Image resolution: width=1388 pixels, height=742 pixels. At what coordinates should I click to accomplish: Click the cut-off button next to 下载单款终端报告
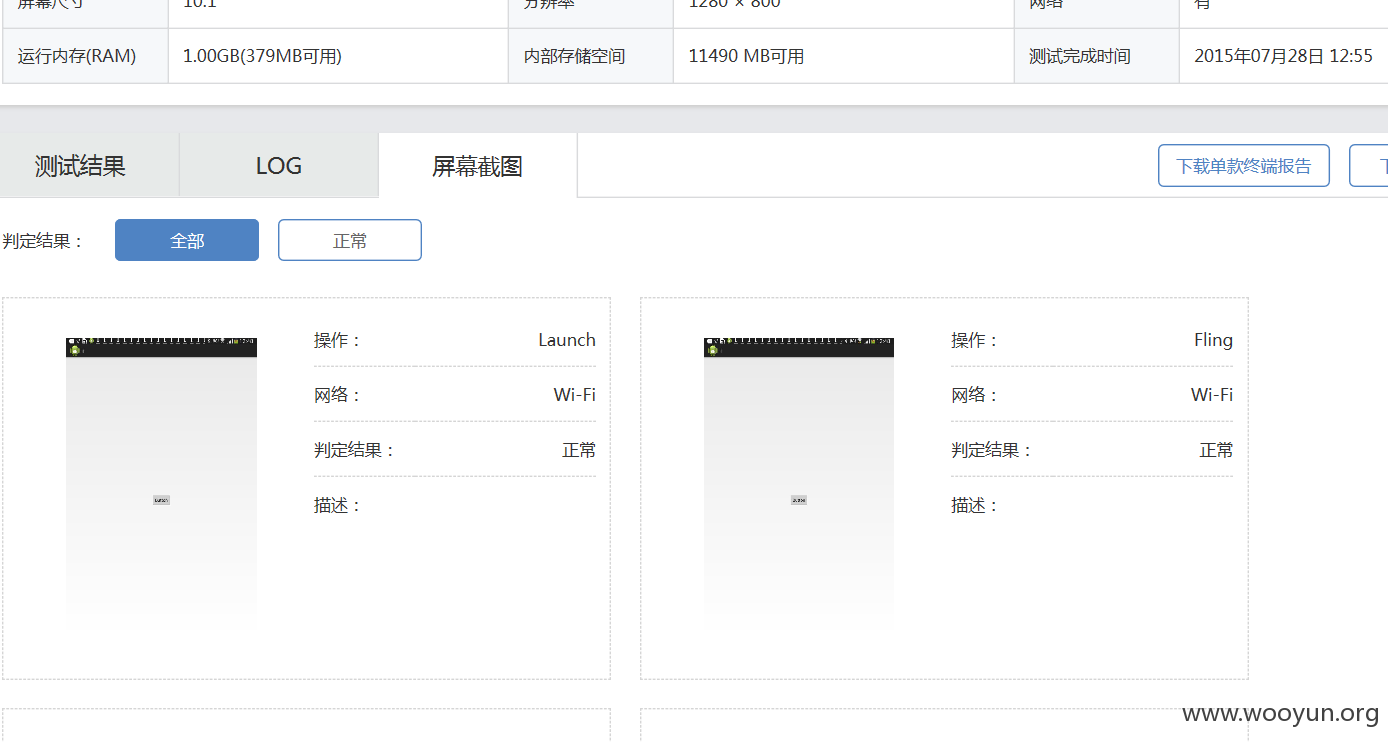[x=1369, y=165]
